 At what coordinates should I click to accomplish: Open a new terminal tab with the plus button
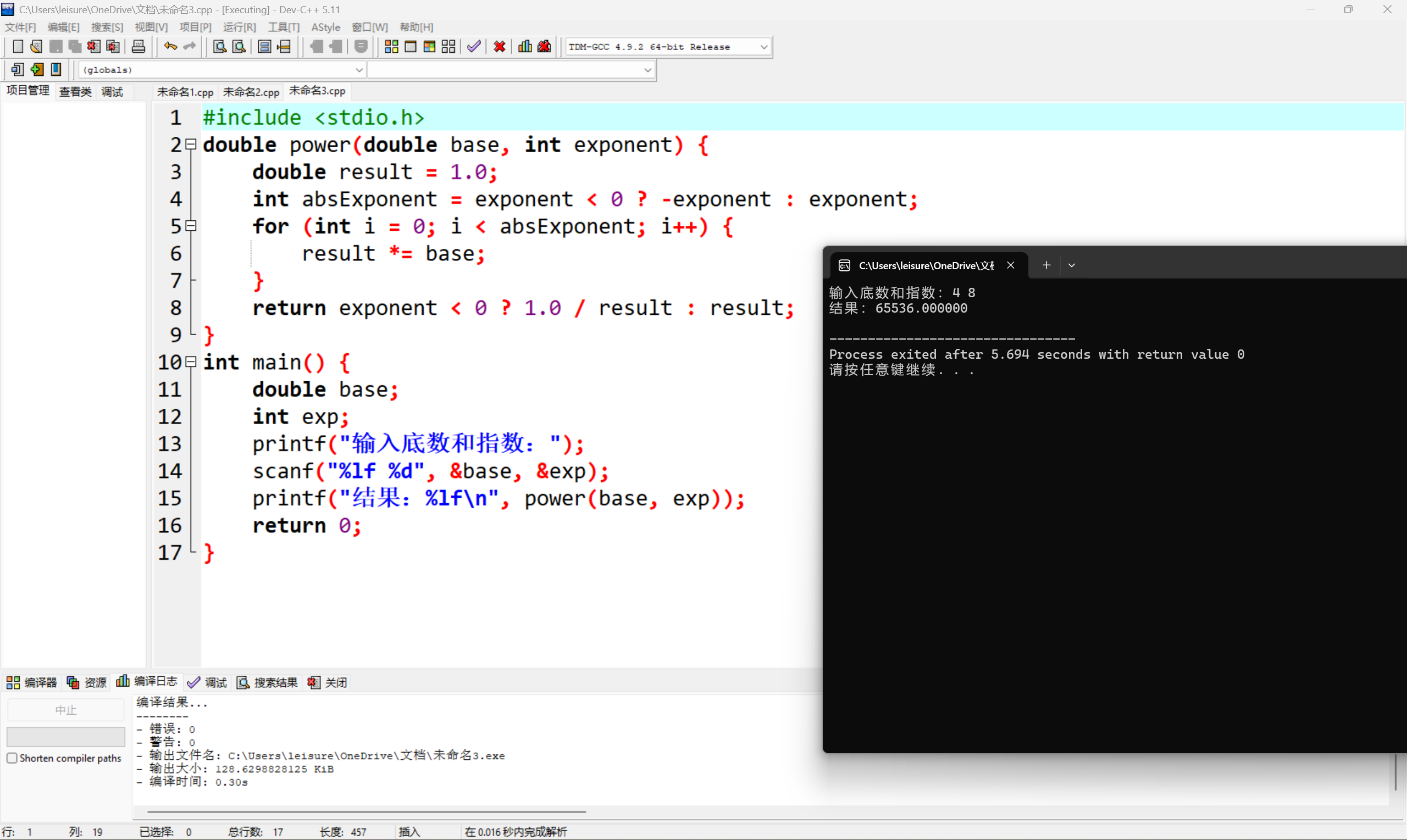coord(1046,265)
